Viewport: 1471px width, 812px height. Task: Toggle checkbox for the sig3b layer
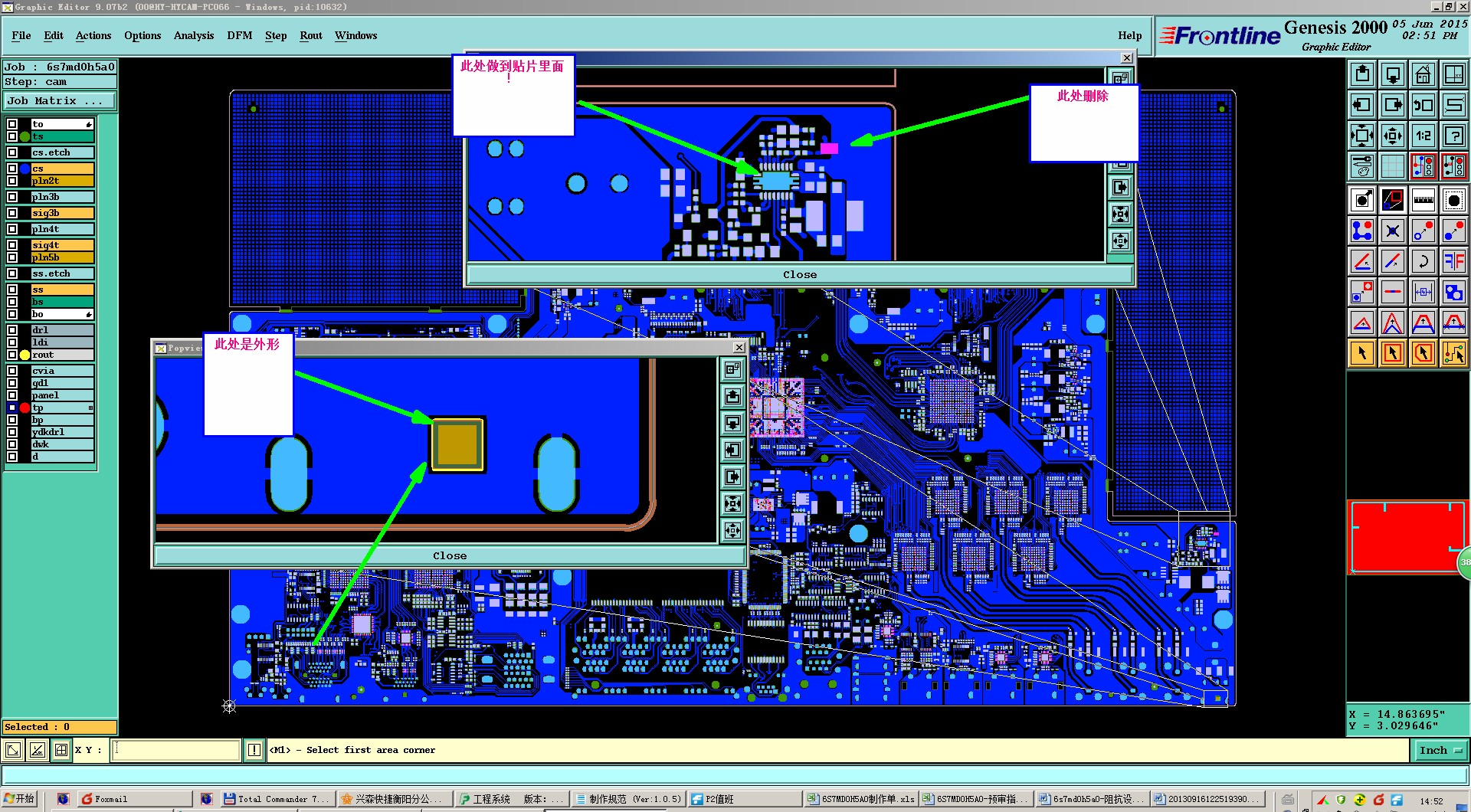click(12, 213)
